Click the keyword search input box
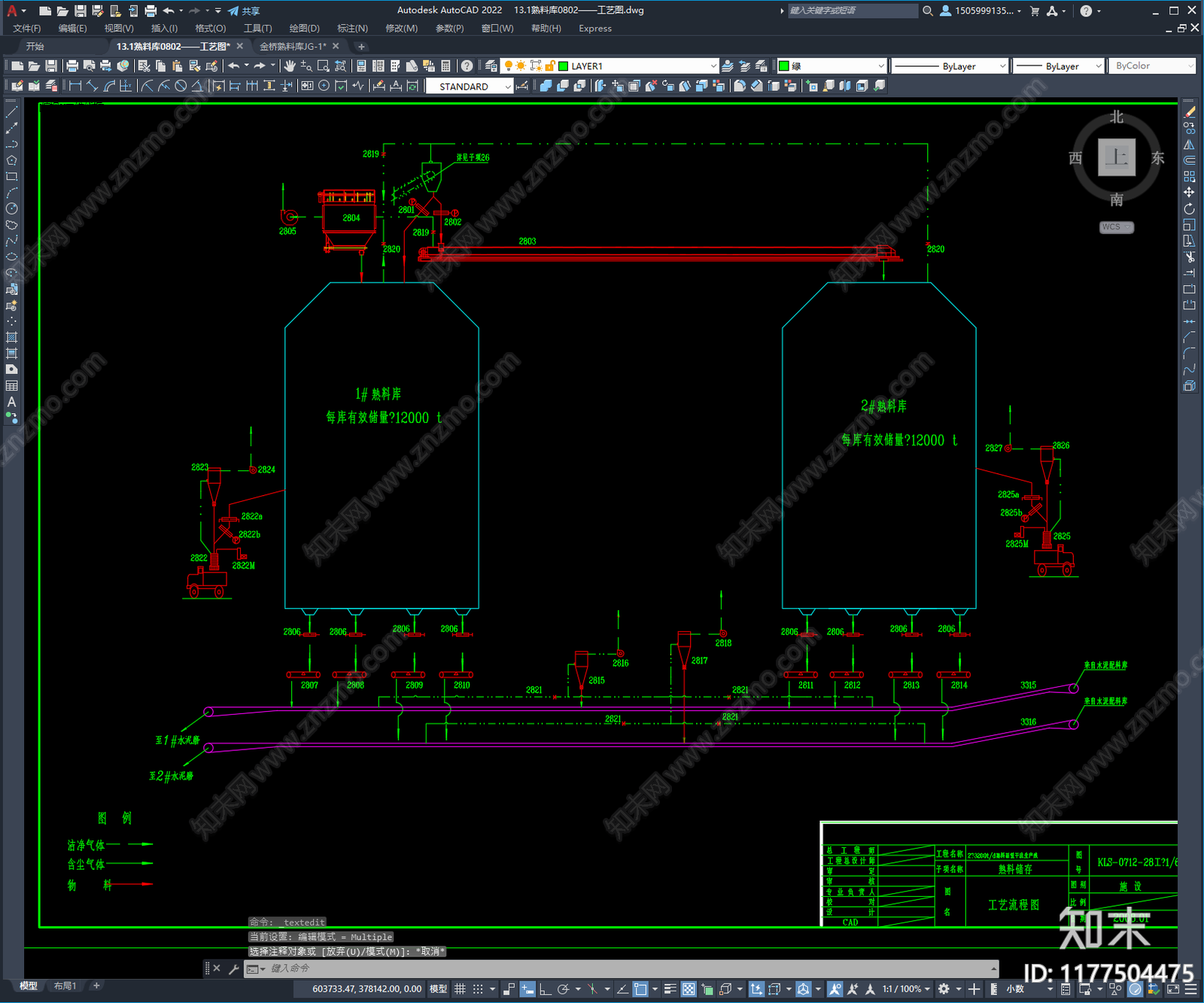Viewport: 1204px width, 1003px height. (x=853, y=11)
